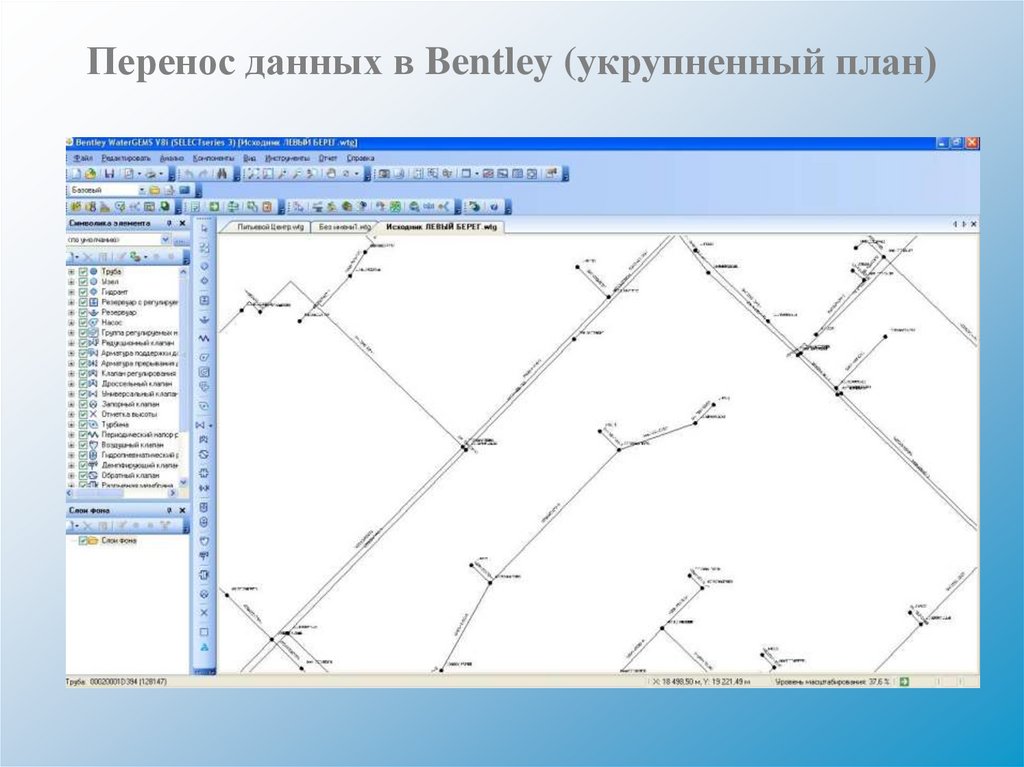This screenshot has width=1024, height=767.
Task: Uncheck the Обратный клапан checkbox
Action: coord(83,476)
